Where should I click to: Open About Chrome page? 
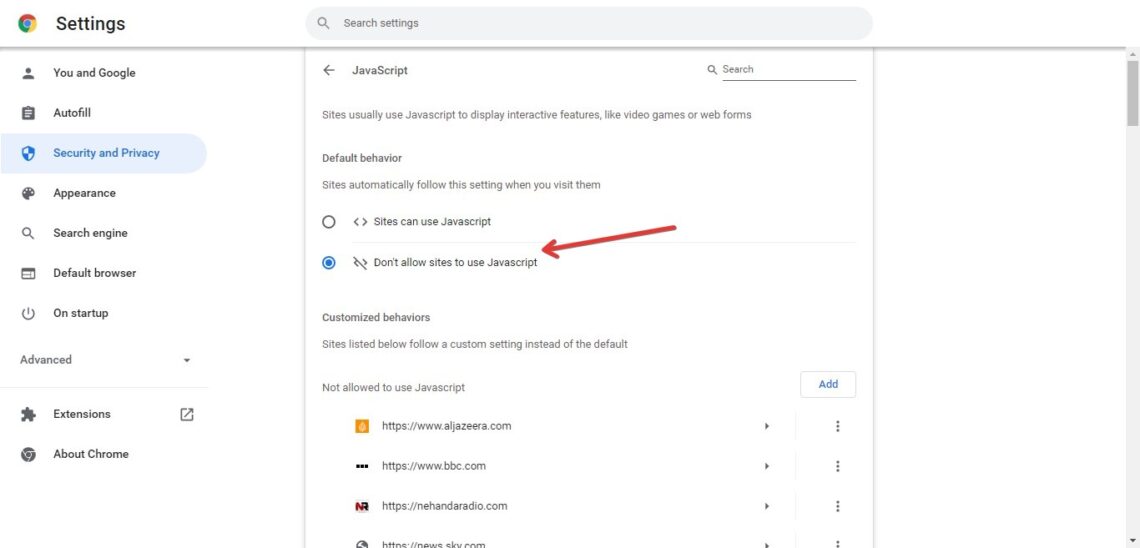(x=90, y=454)
